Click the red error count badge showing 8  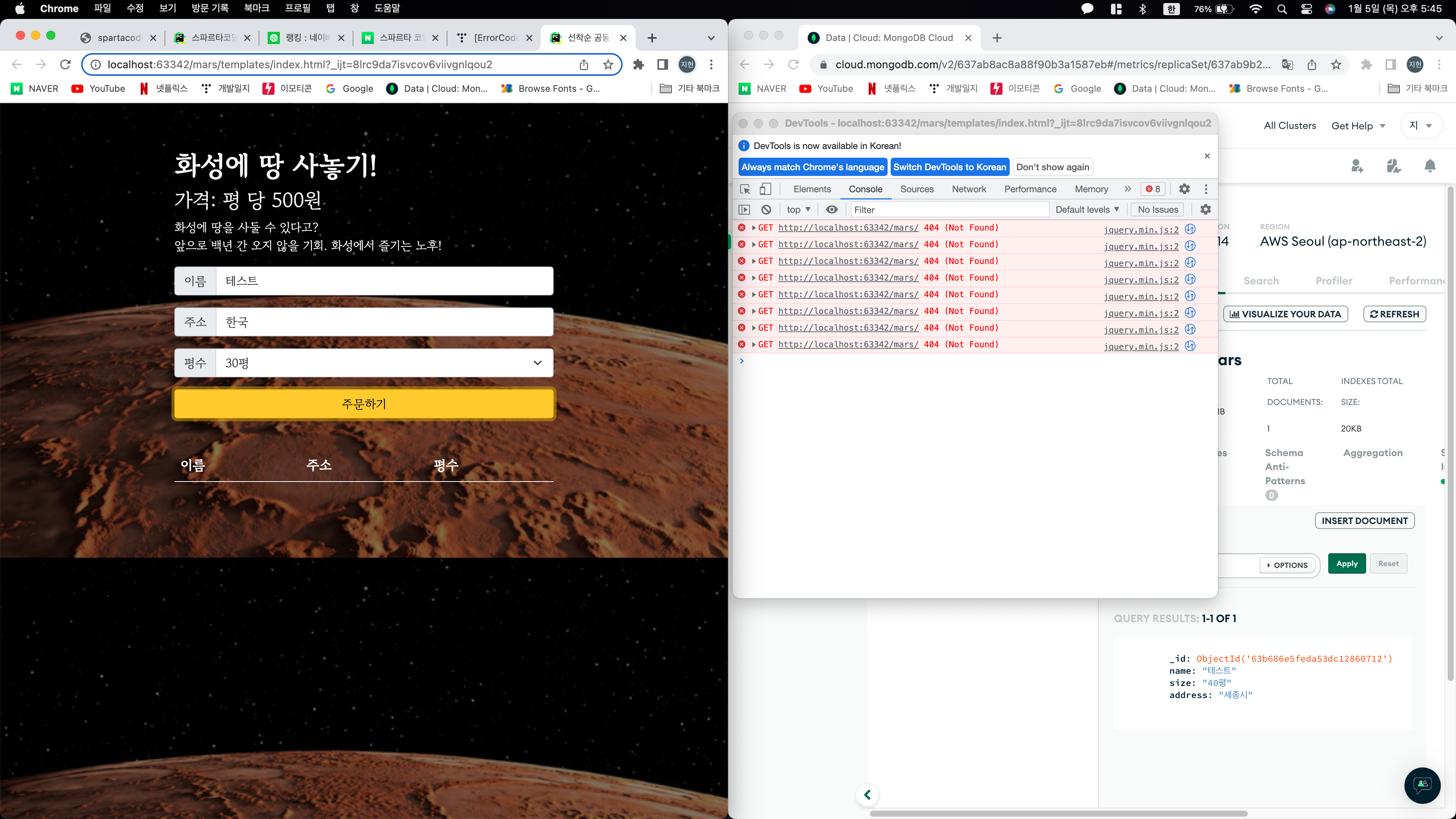[x=1153, y=189]
